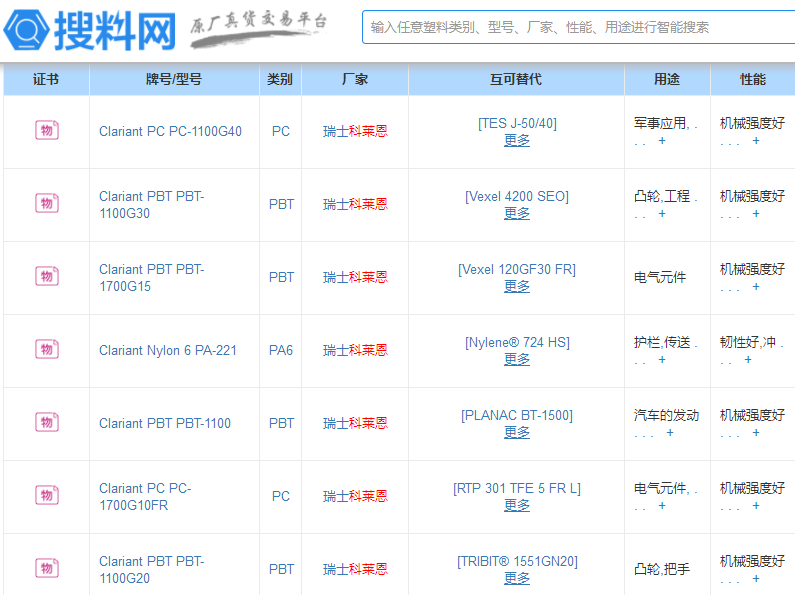Click the 互可替代 column header
The width and height of the screenshot is (795, 595).
516,79
